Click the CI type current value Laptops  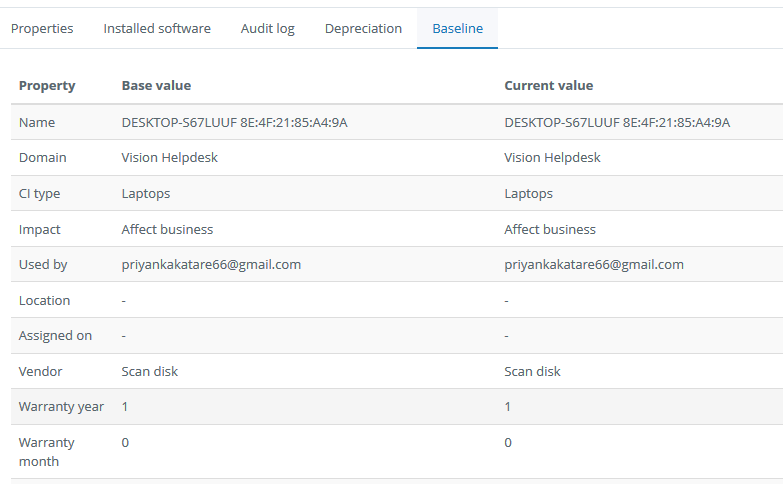528,193
